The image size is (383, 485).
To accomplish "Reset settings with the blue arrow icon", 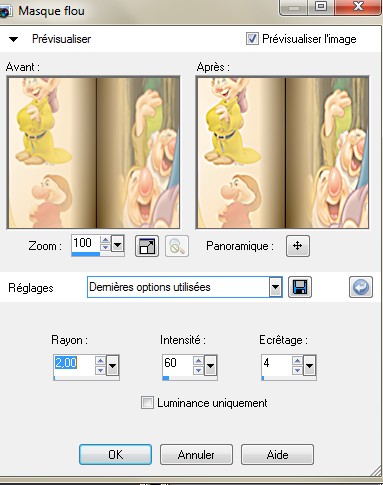I will point(361,287).
